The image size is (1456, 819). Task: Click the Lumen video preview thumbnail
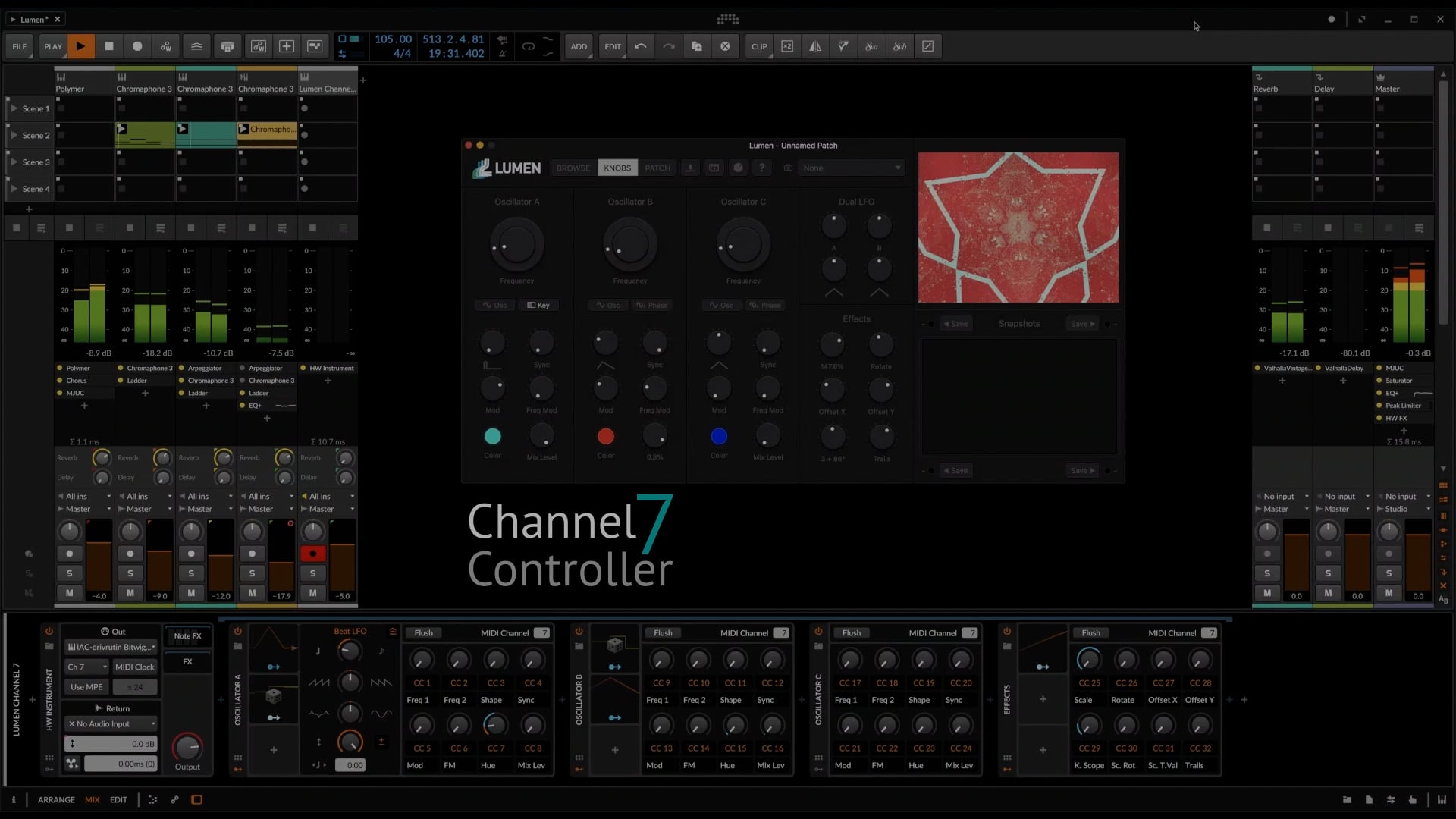pos(1018,227)
